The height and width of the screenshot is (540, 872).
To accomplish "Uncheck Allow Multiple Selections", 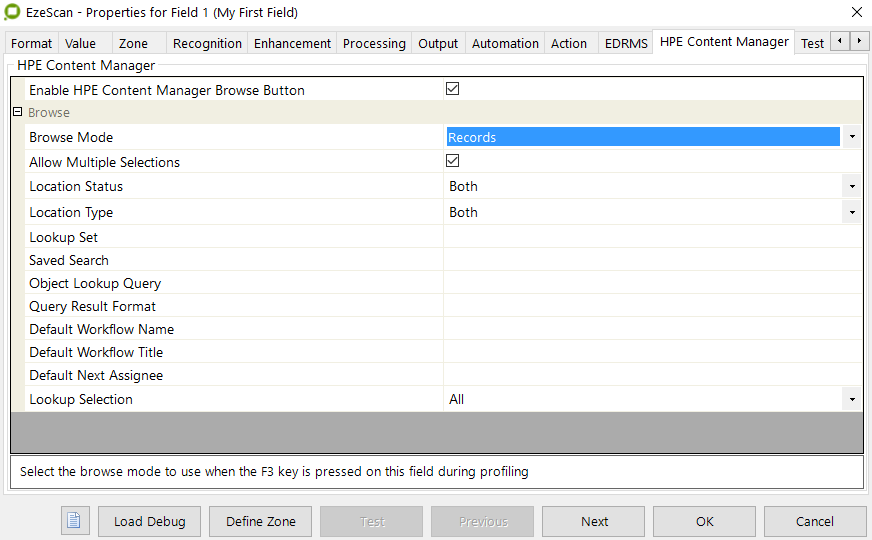I will pyautogui.click(x=452, y=161).
